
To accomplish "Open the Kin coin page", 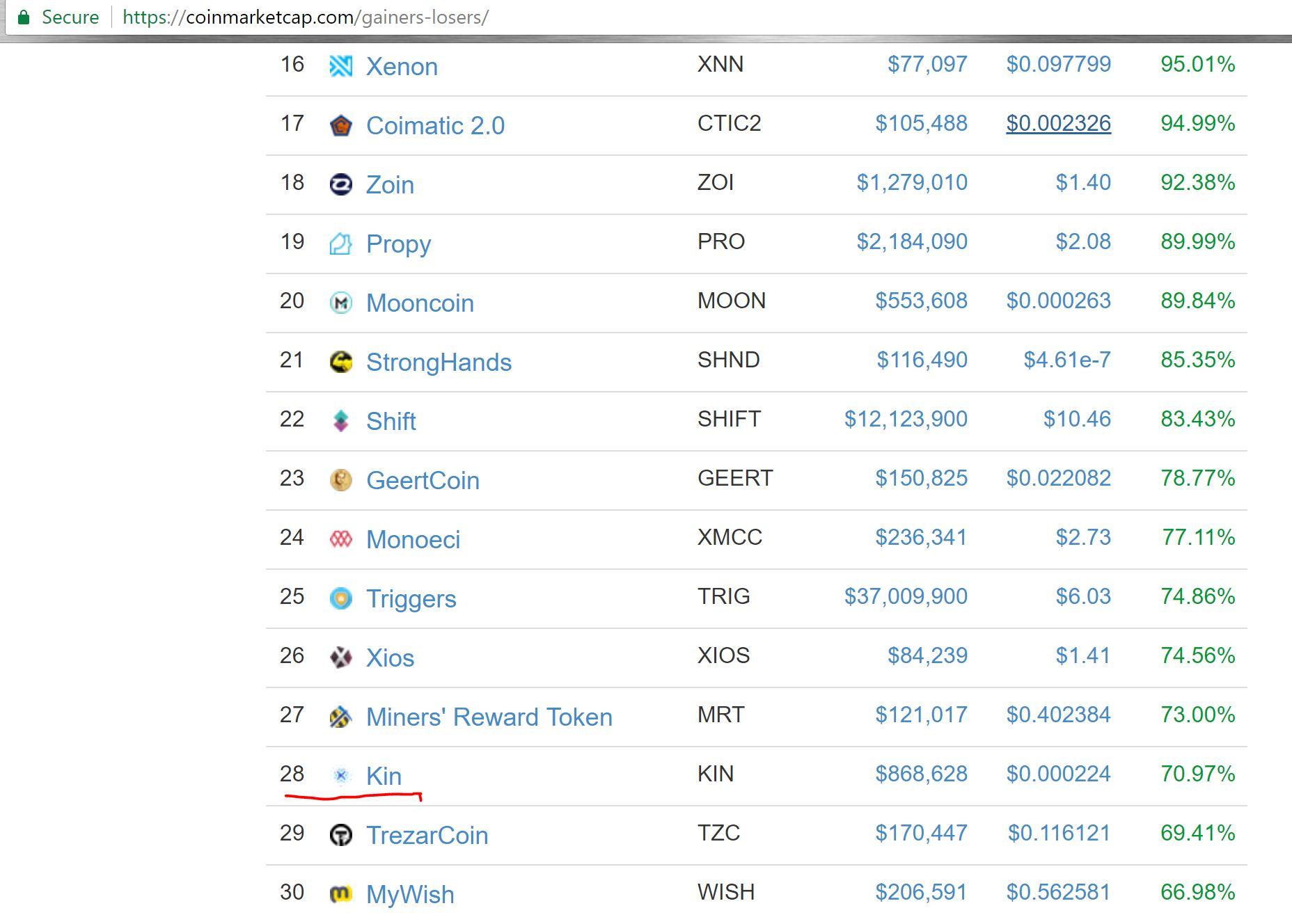I will click(384, 776).
